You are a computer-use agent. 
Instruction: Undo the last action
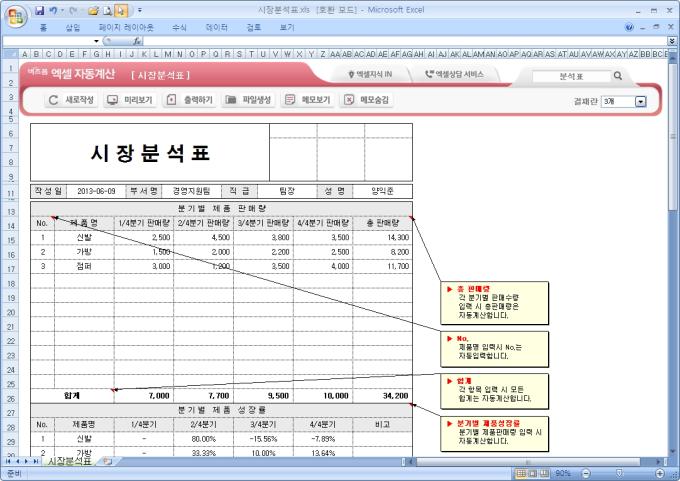(53, 10)
